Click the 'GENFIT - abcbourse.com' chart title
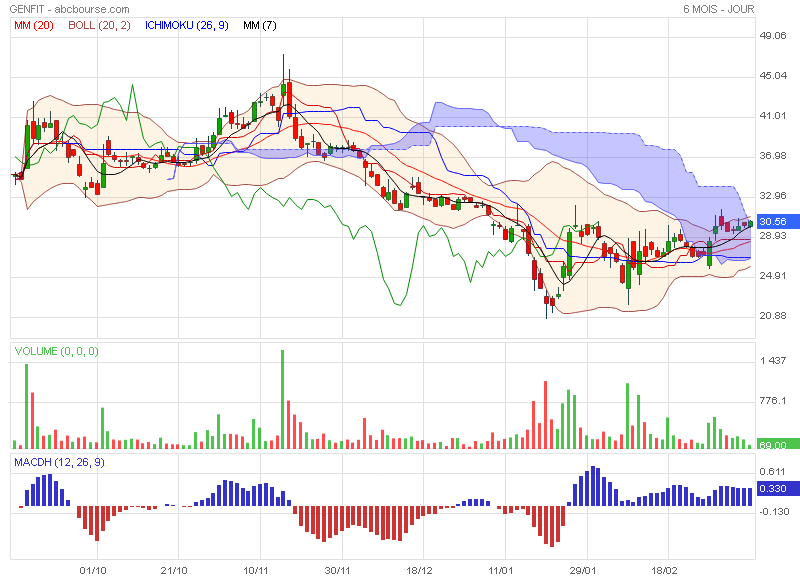The width and height of the screenshot is (800, 580). tap(70, 9)
